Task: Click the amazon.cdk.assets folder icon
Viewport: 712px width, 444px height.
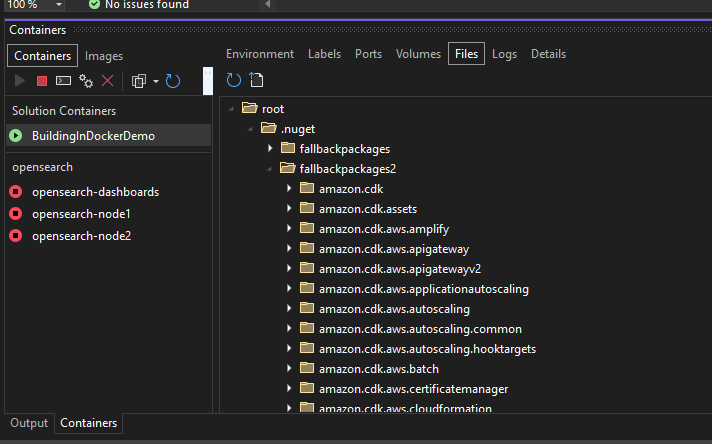Action: point(307,208)
